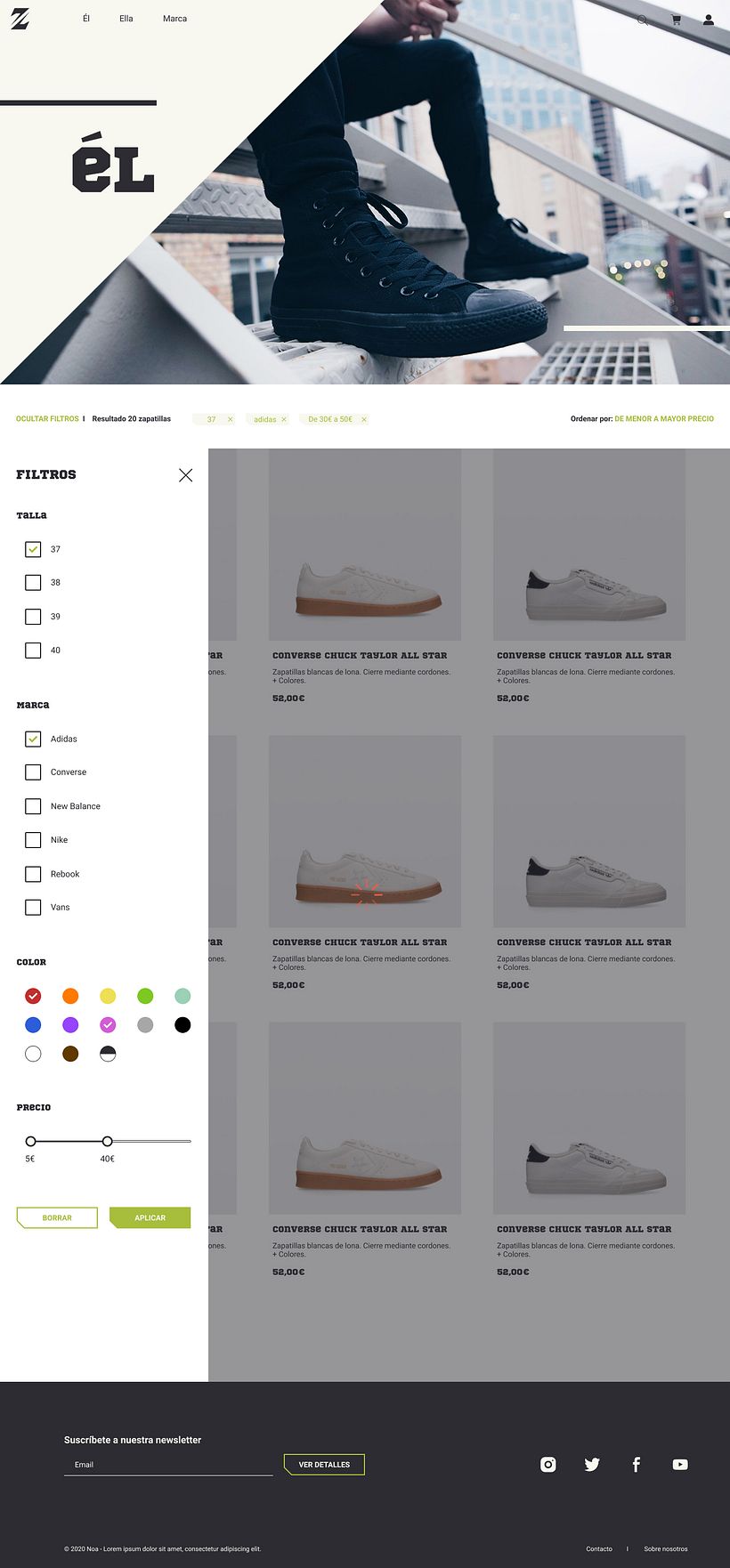Open the Sobre nosotros footer link
The image size is (730, 1568).
coord(666,1548)
